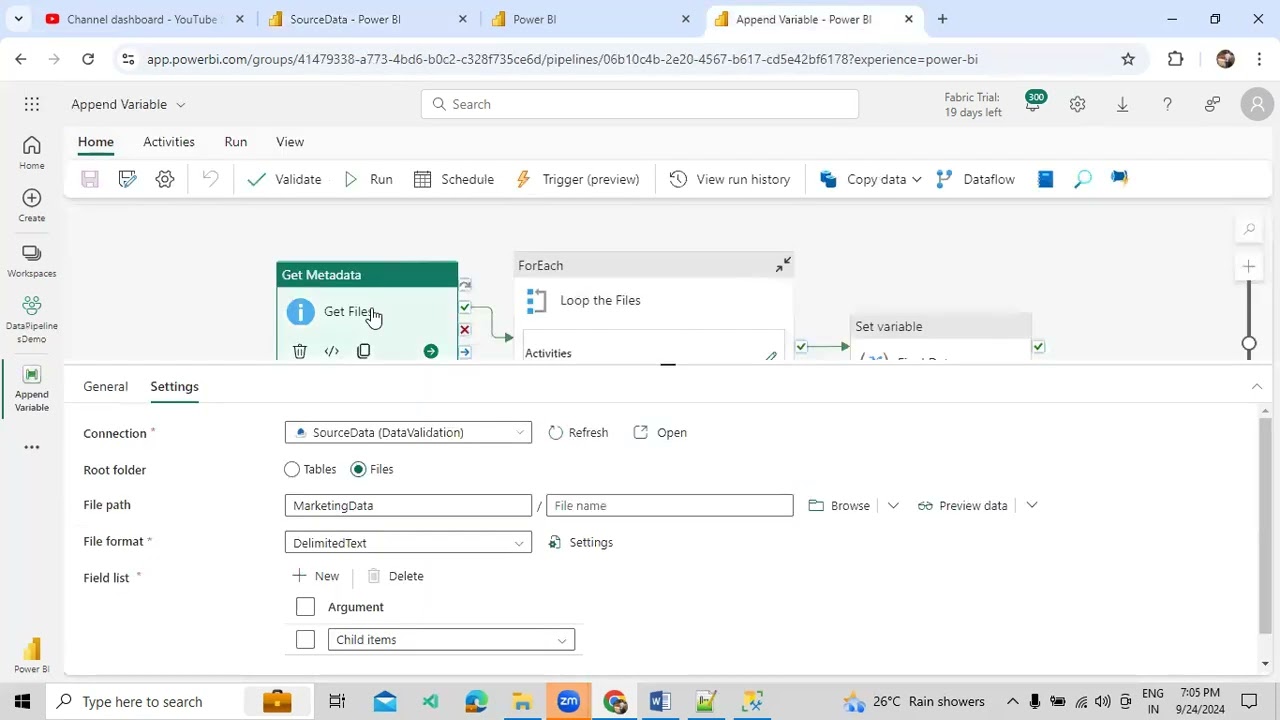Open notifications bell with 300 badge
1280x720 pixels.
point(1033,103)
